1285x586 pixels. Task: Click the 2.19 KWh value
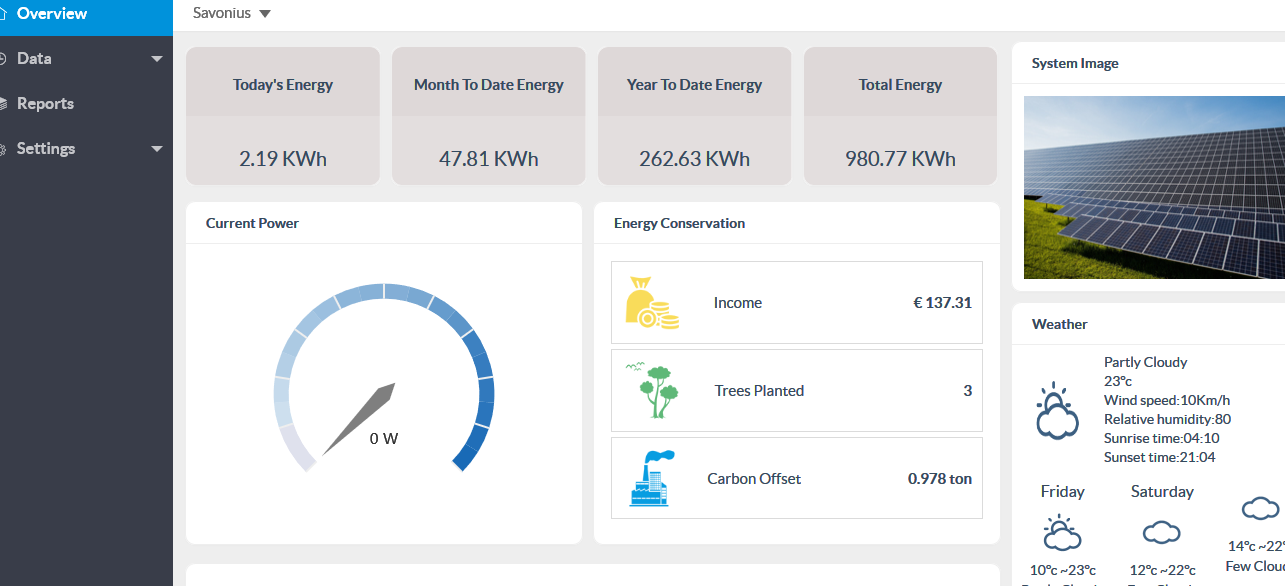(x=283, y=159)
